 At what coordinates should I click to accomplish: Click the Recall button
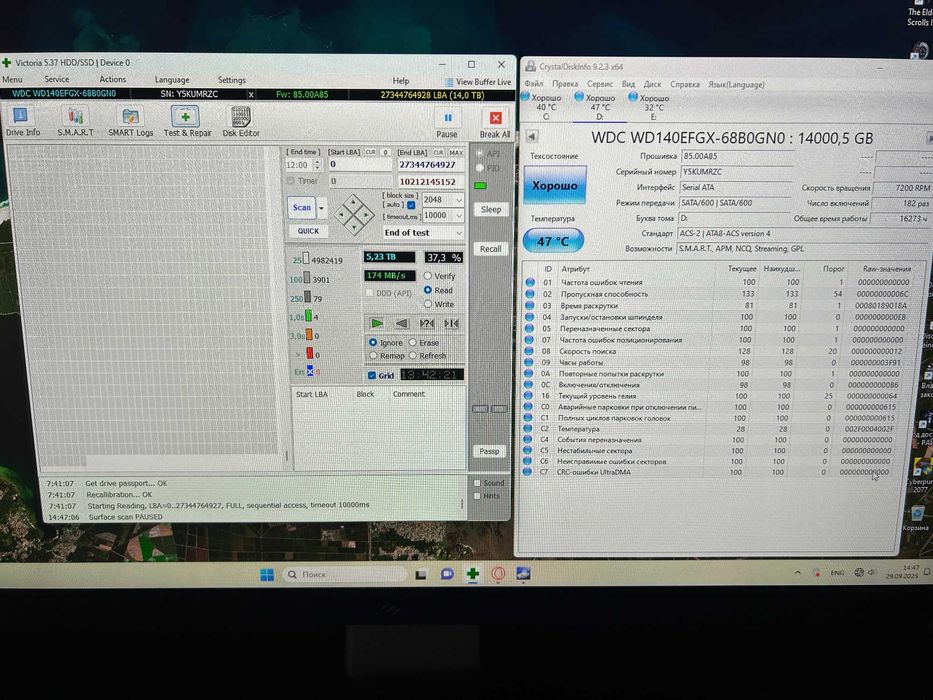click(x=491, y=249)
